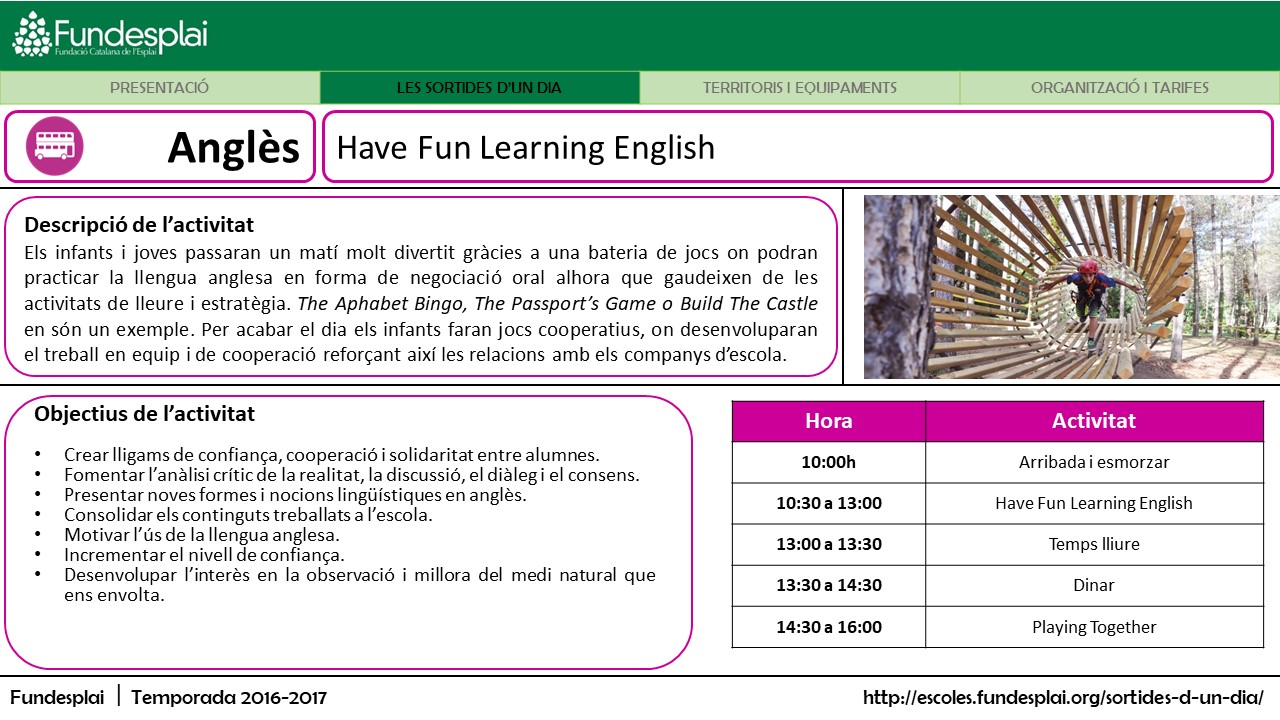The height and width of the screenshot is (720, 1280).
Task: Open the Territoris i Equipaments tab
Action: (799, 88)
